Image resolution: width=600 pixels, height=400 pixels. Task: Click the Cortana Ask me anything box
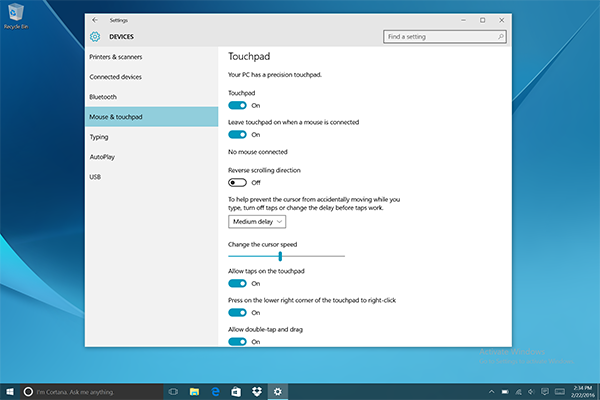(92, 392)
